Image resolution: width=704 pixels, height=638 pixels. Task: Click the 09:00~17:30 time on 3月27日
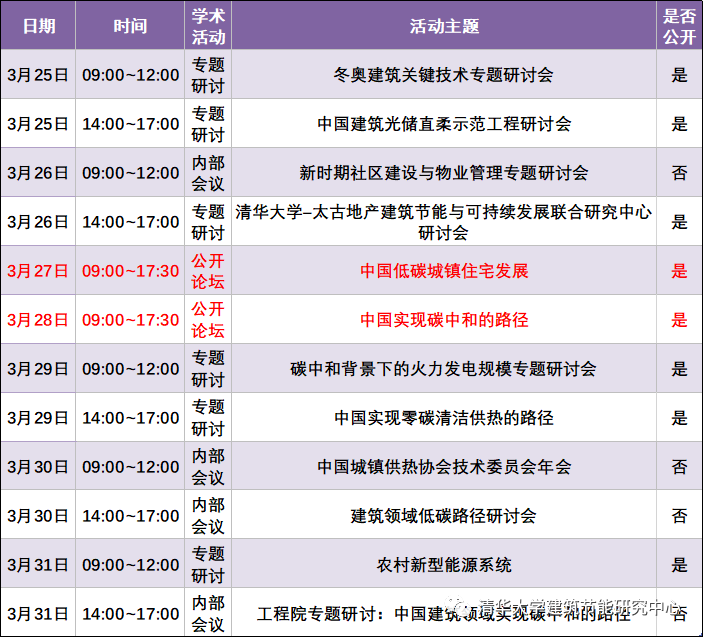point(130,271)
